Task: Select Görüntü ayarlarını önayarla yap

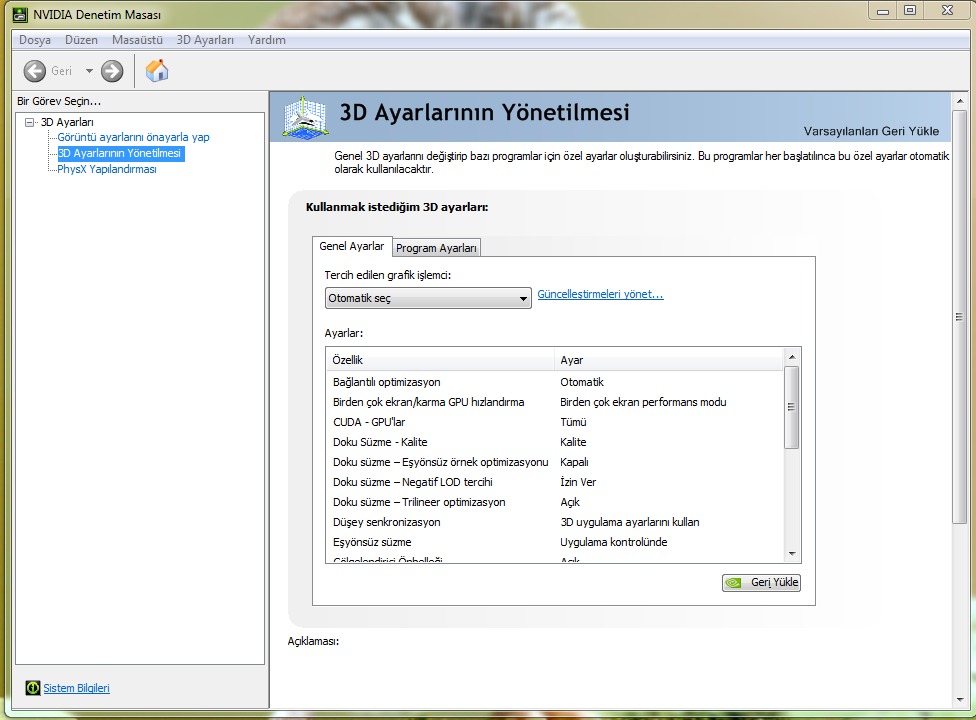Action: coord(133,137)
